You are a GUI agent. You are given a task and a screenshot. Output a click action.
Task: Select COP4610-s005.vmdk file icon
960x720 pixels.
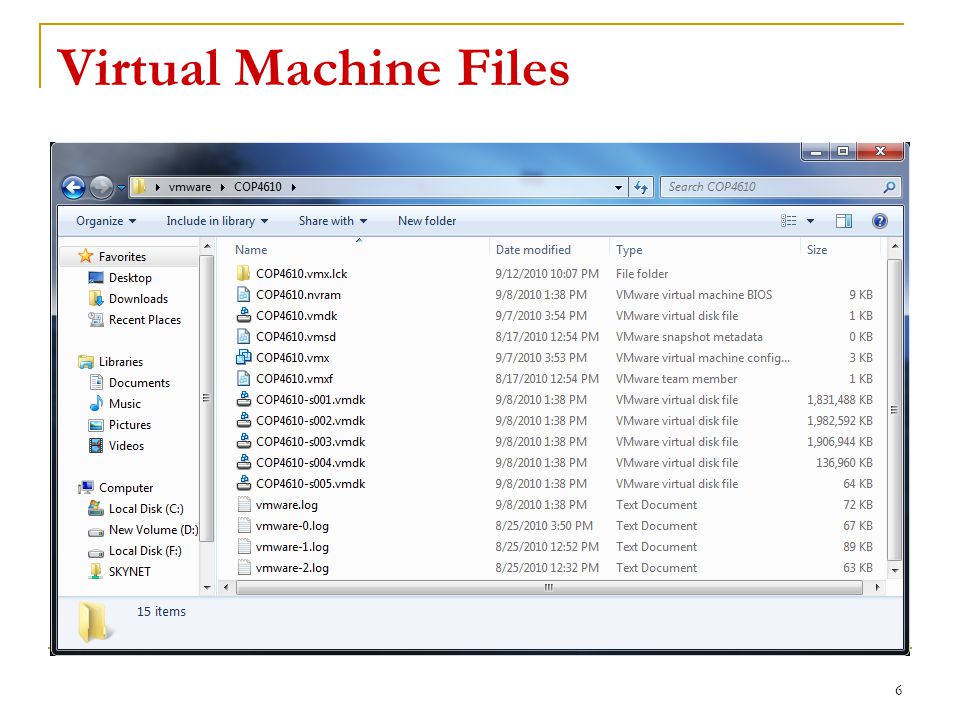pos(244,483)
